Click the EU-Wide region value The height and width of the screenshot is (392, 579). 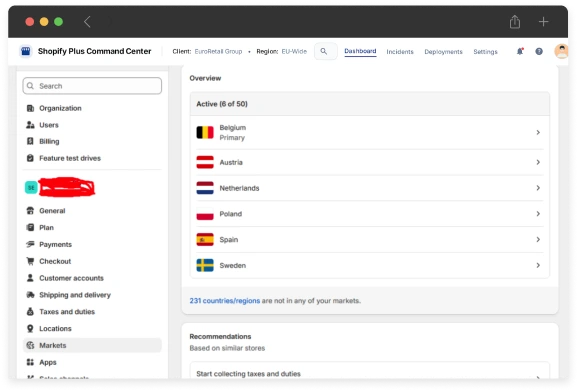[294, 52]
